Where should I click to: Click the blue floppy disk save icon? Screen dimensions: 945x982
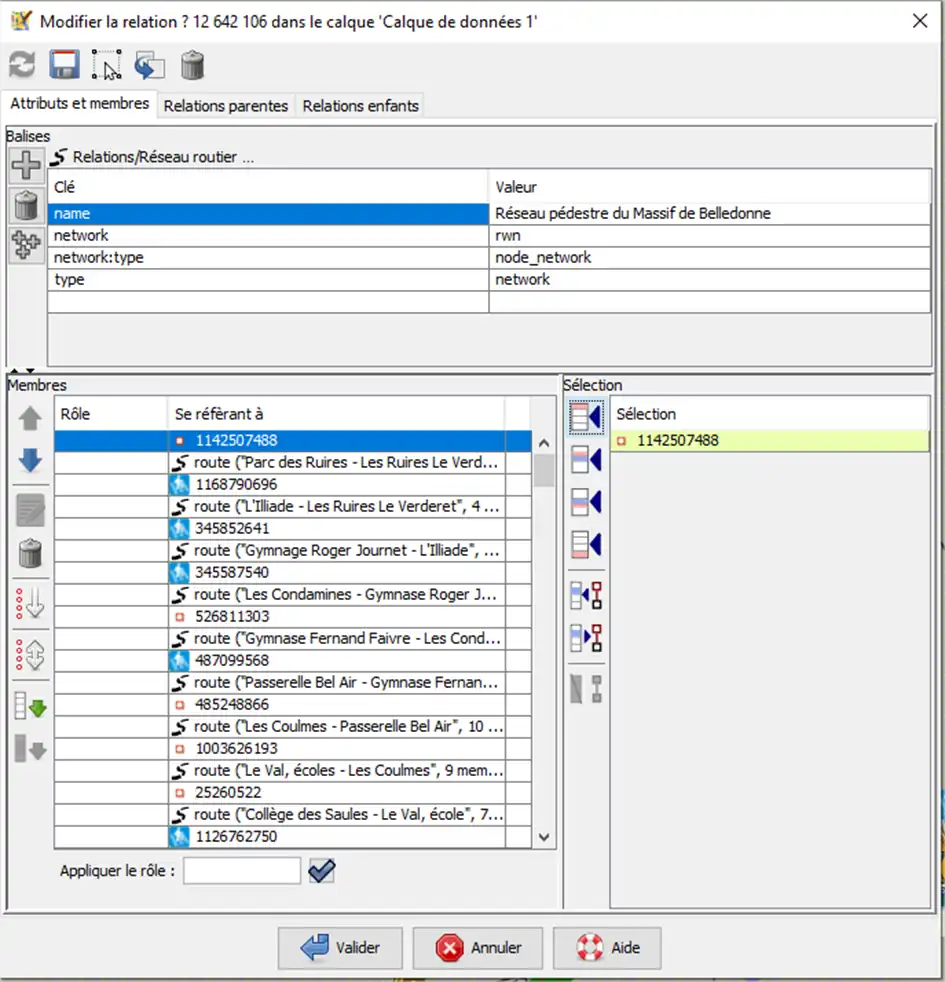point(64,66)
